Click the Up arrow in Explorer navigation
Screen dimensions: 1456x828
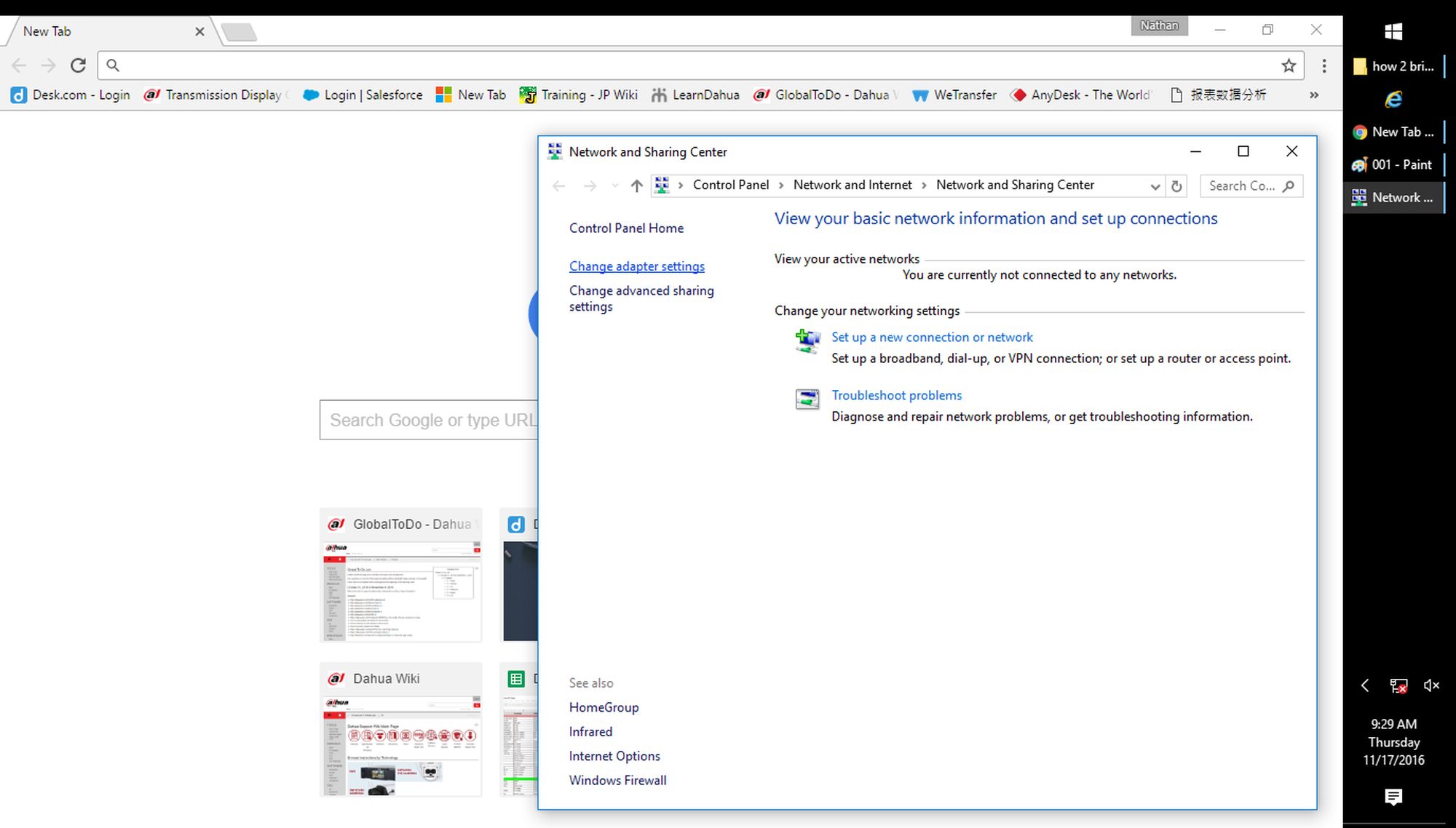tap(636, 186)
